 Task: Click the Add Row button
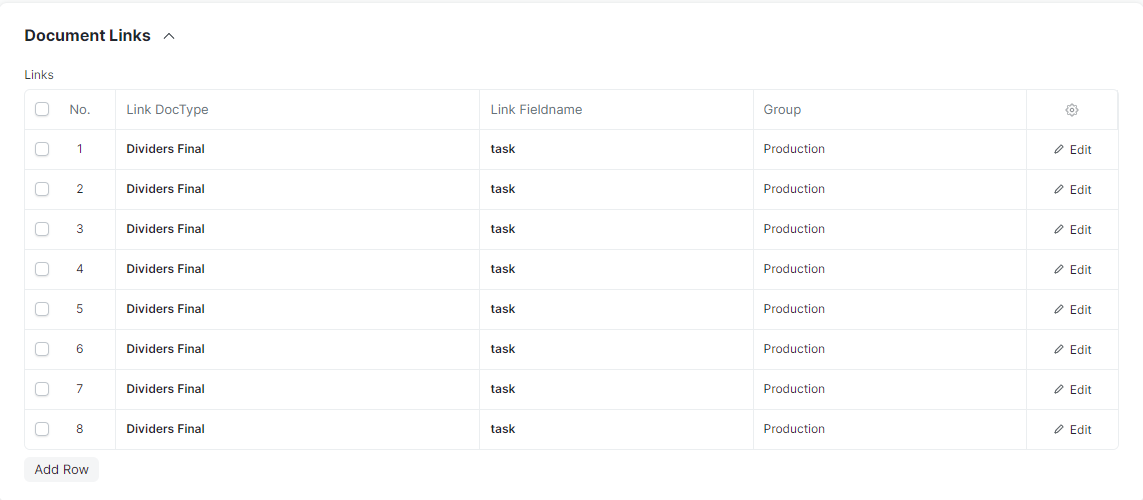[x=61, y=469]
